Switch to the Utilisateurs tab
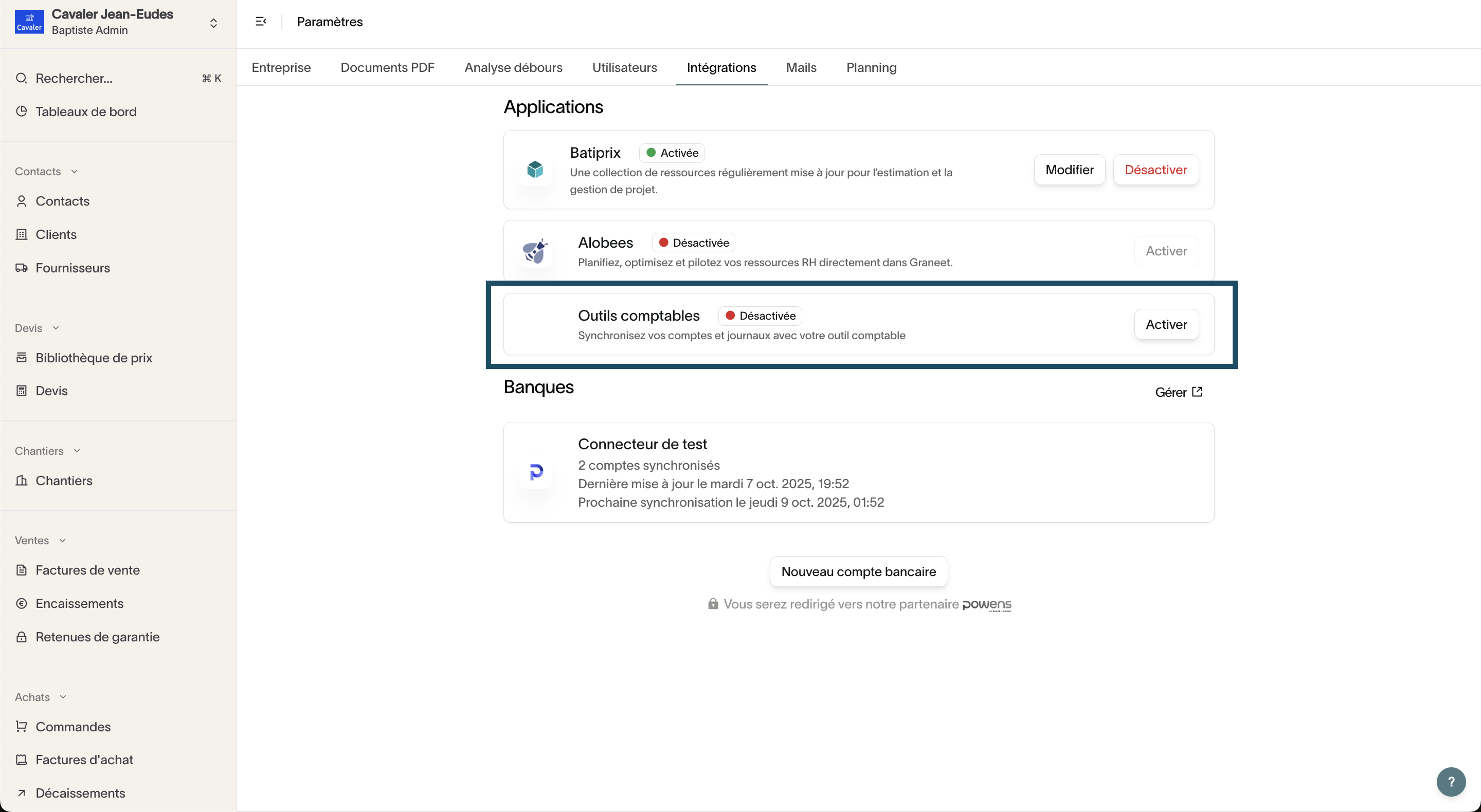 [x=624, y=67]
